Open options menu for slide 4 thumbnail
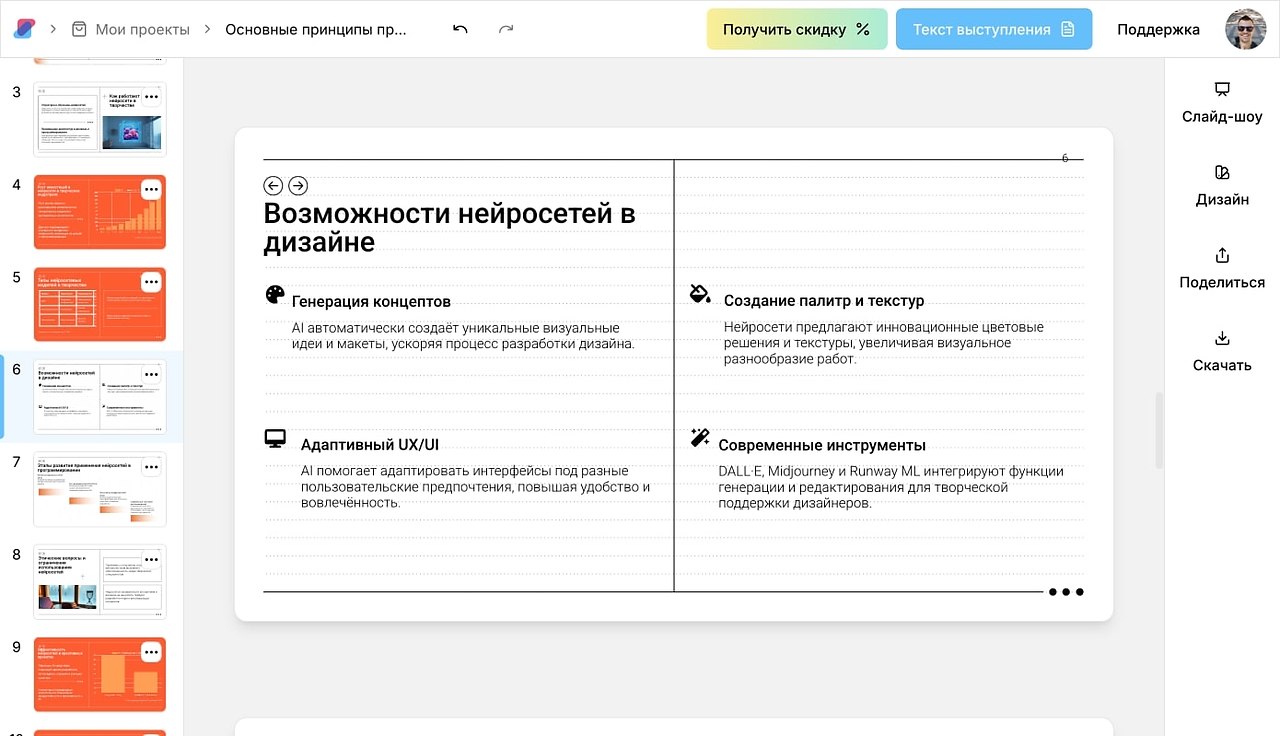 coord(151,189)
